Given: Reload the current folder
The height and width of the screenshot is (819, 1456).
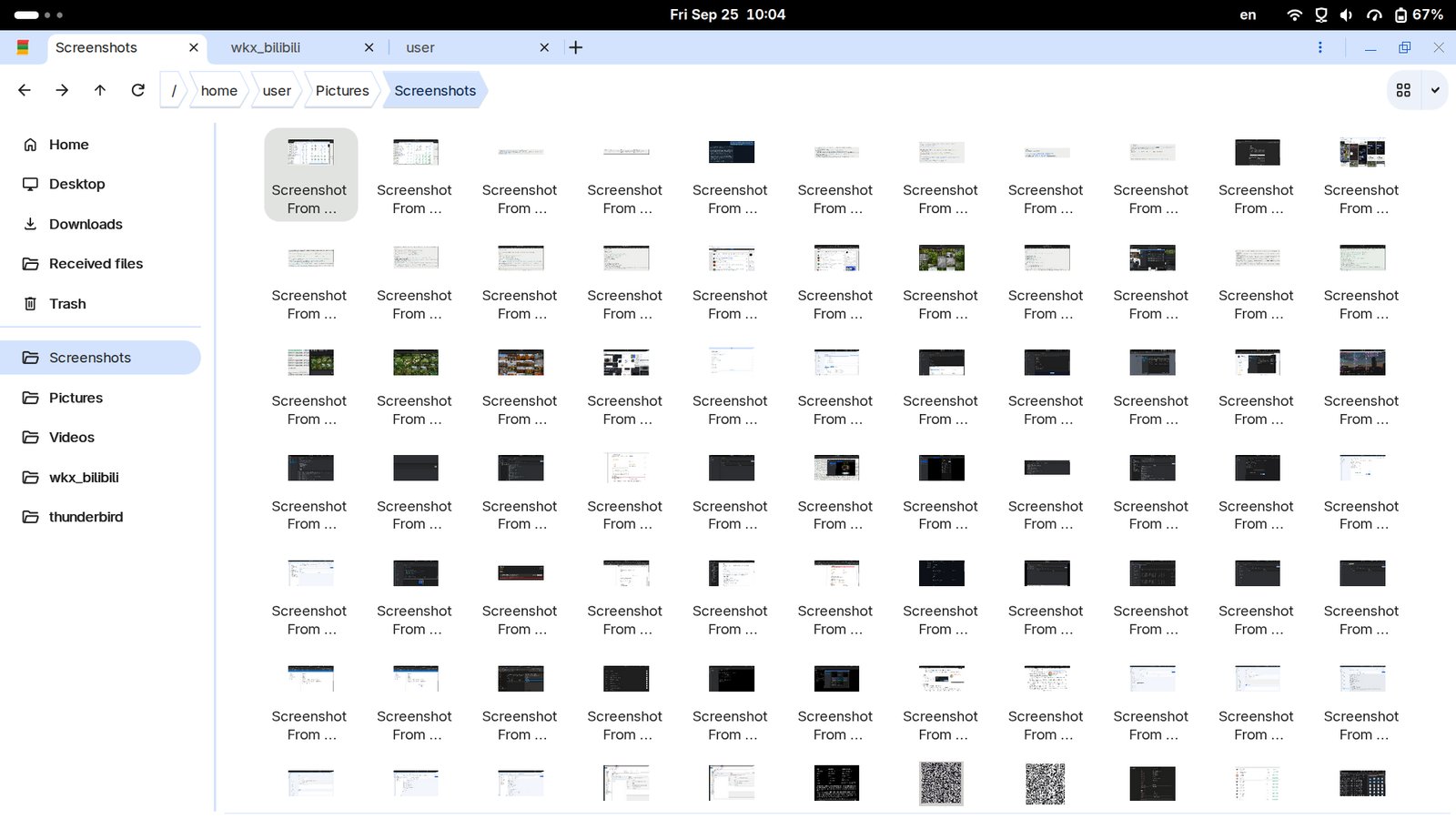Looking at the screenshot, I should (138, 90).
